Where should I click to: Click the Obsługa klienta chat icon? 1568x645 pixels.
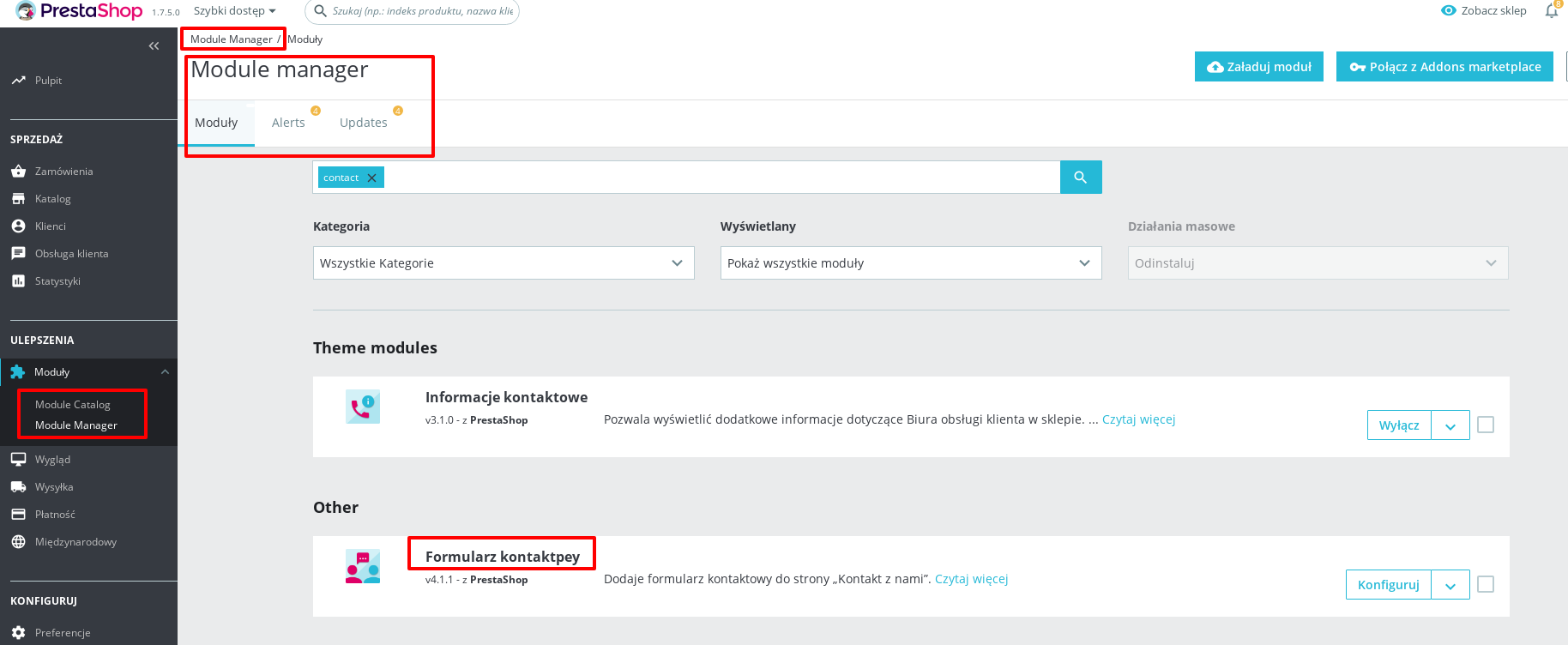click(x=18, y=254)
